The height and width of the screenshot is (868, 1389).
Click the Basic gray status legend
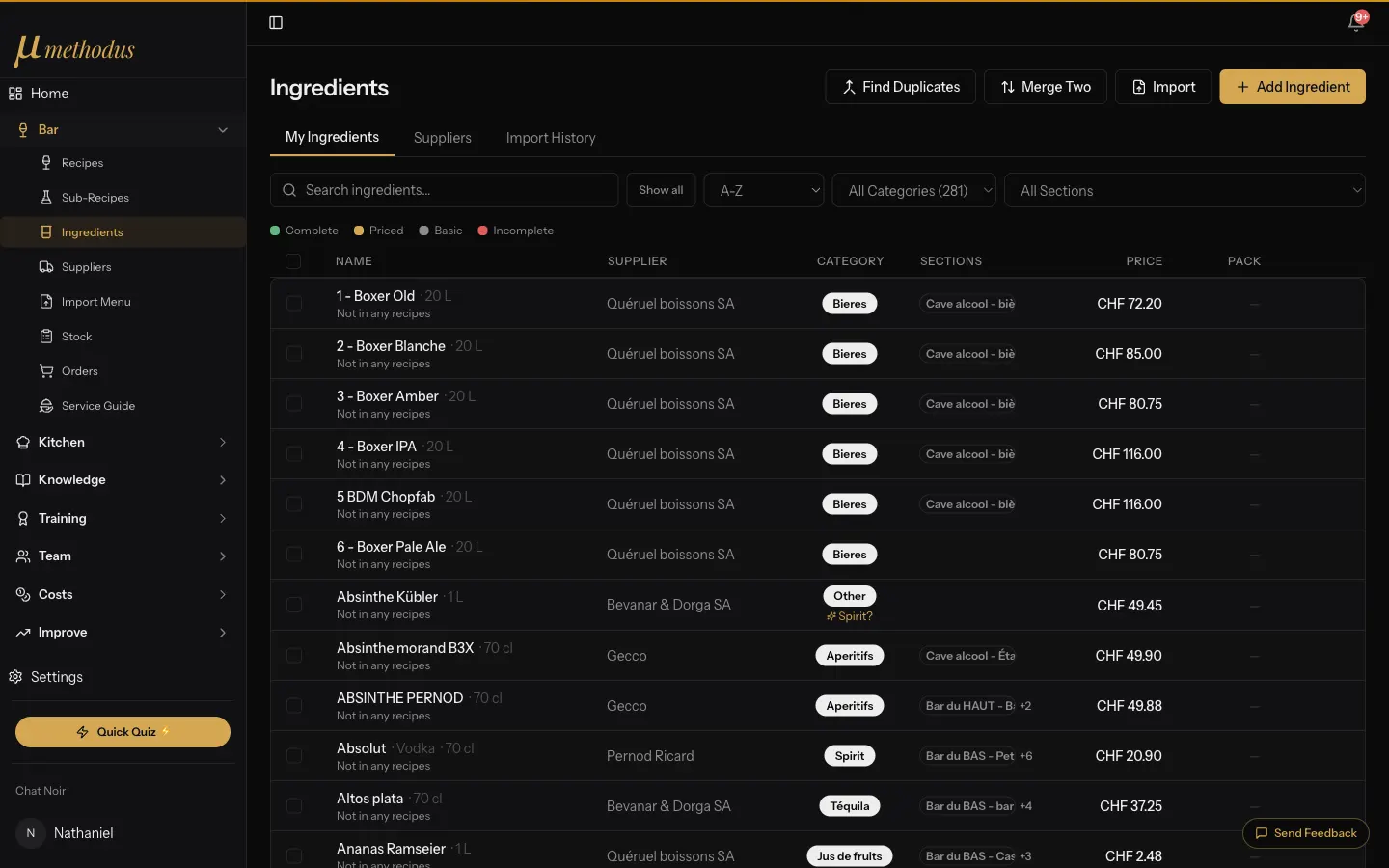[x=441, y=231]
